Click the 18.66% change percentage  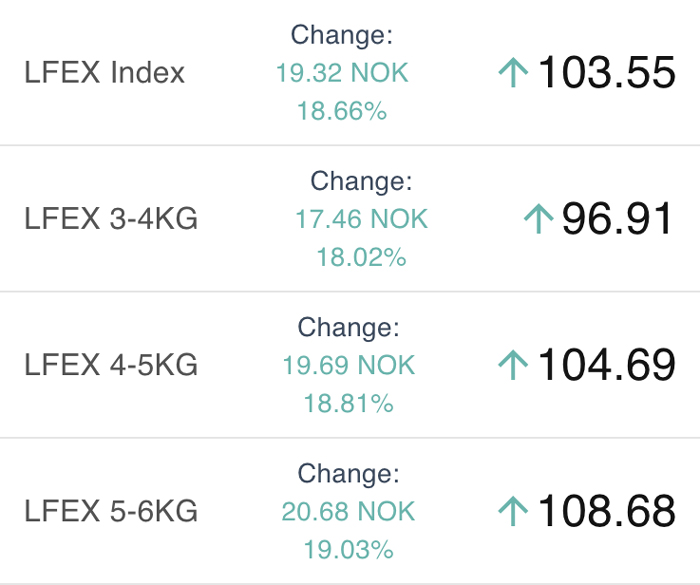[342, 111]
